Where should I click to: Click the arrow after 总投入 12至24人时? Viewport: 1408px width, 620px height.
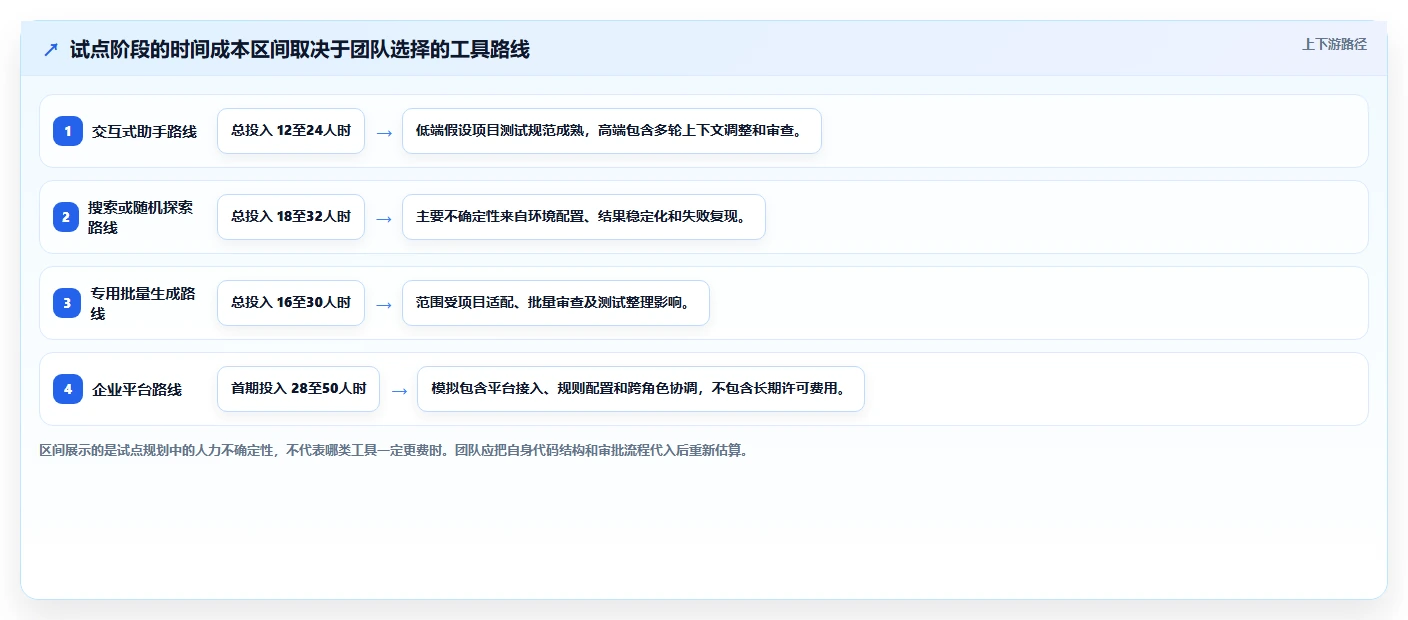point(384,132)
